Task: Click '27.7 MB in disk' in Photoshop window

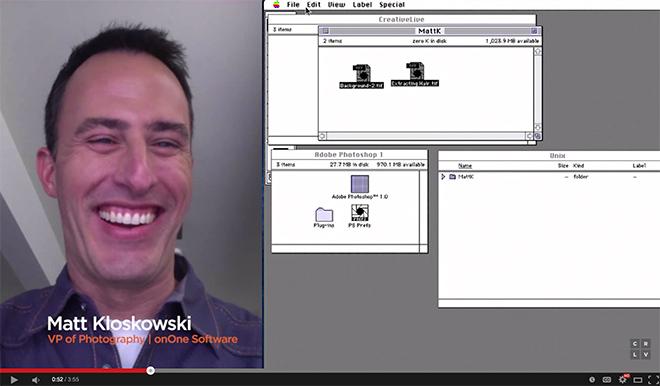Action: pyautogui.click(x=349, y=165)
